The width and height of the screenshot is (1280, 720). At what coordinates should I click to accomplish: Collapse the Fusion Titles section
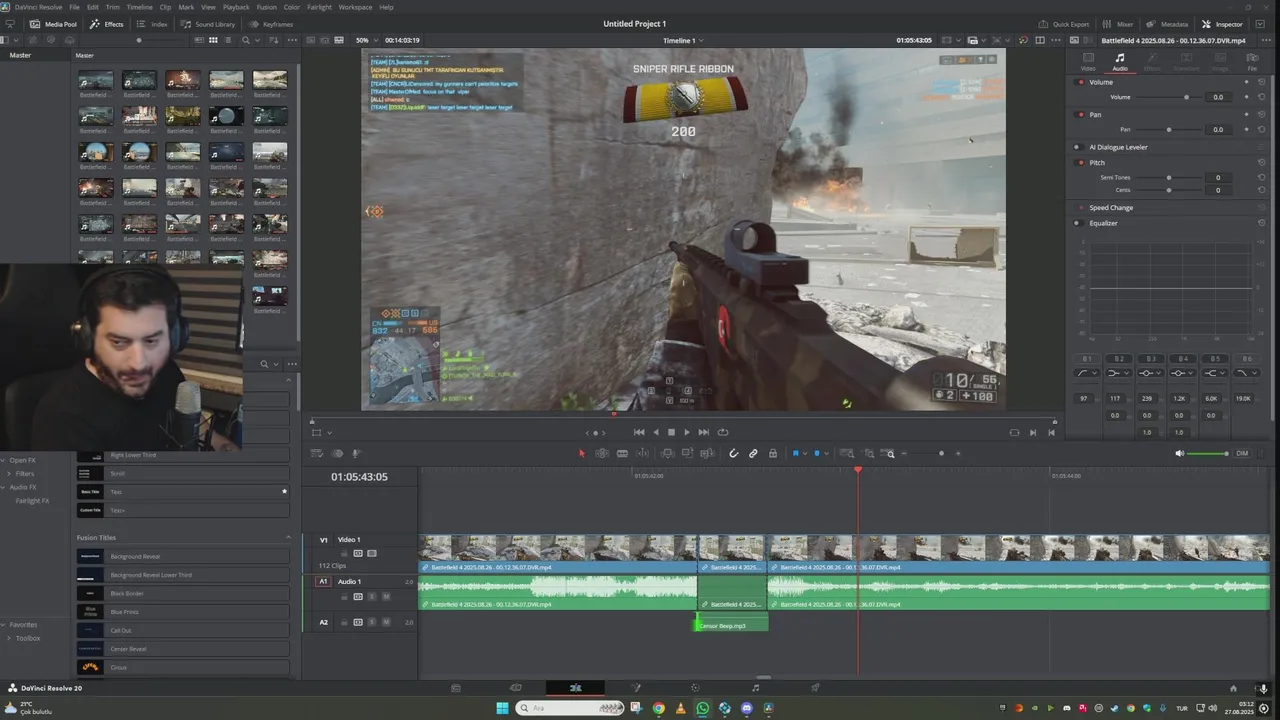pos(289,537)
